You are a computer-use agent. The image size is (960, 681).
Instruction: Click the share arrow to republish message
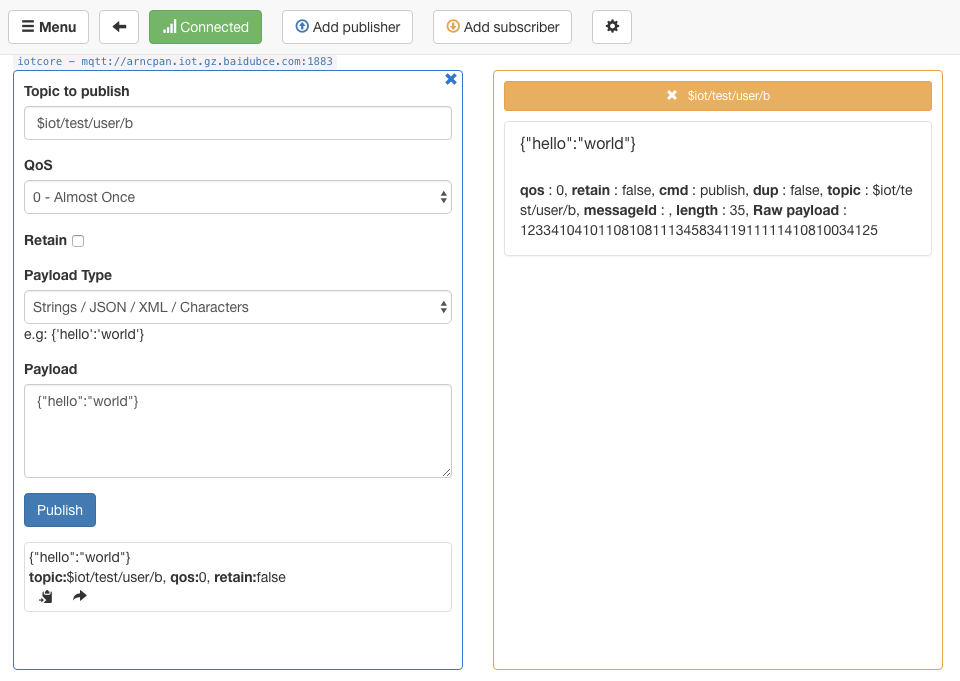[x=80, y=597]
